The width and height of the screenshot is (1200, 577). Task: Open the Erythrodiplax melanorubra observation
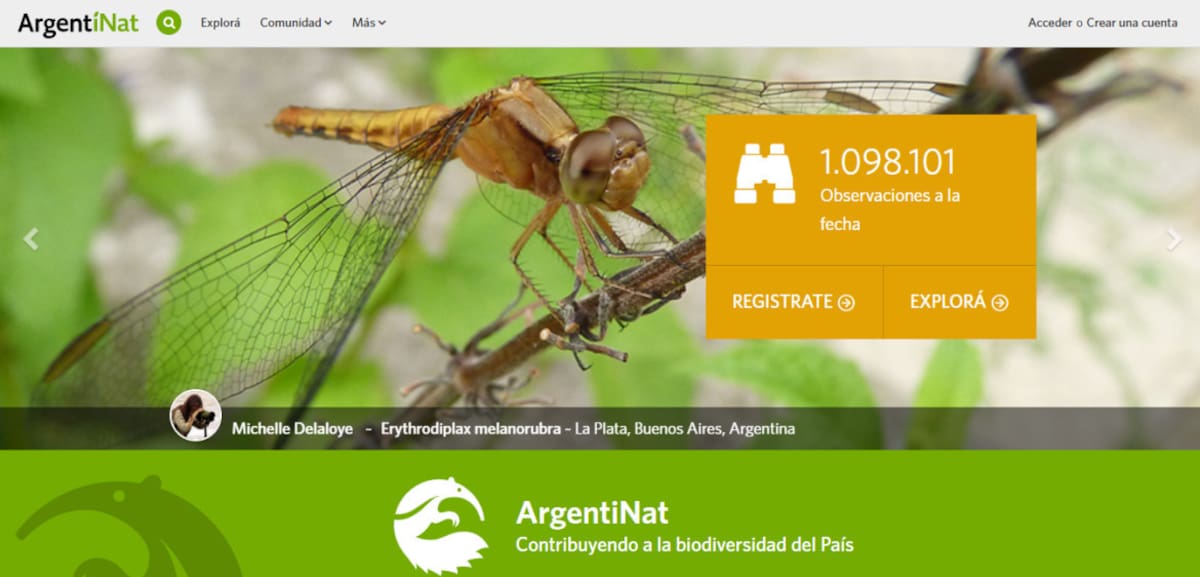click(x=469, y=428)
